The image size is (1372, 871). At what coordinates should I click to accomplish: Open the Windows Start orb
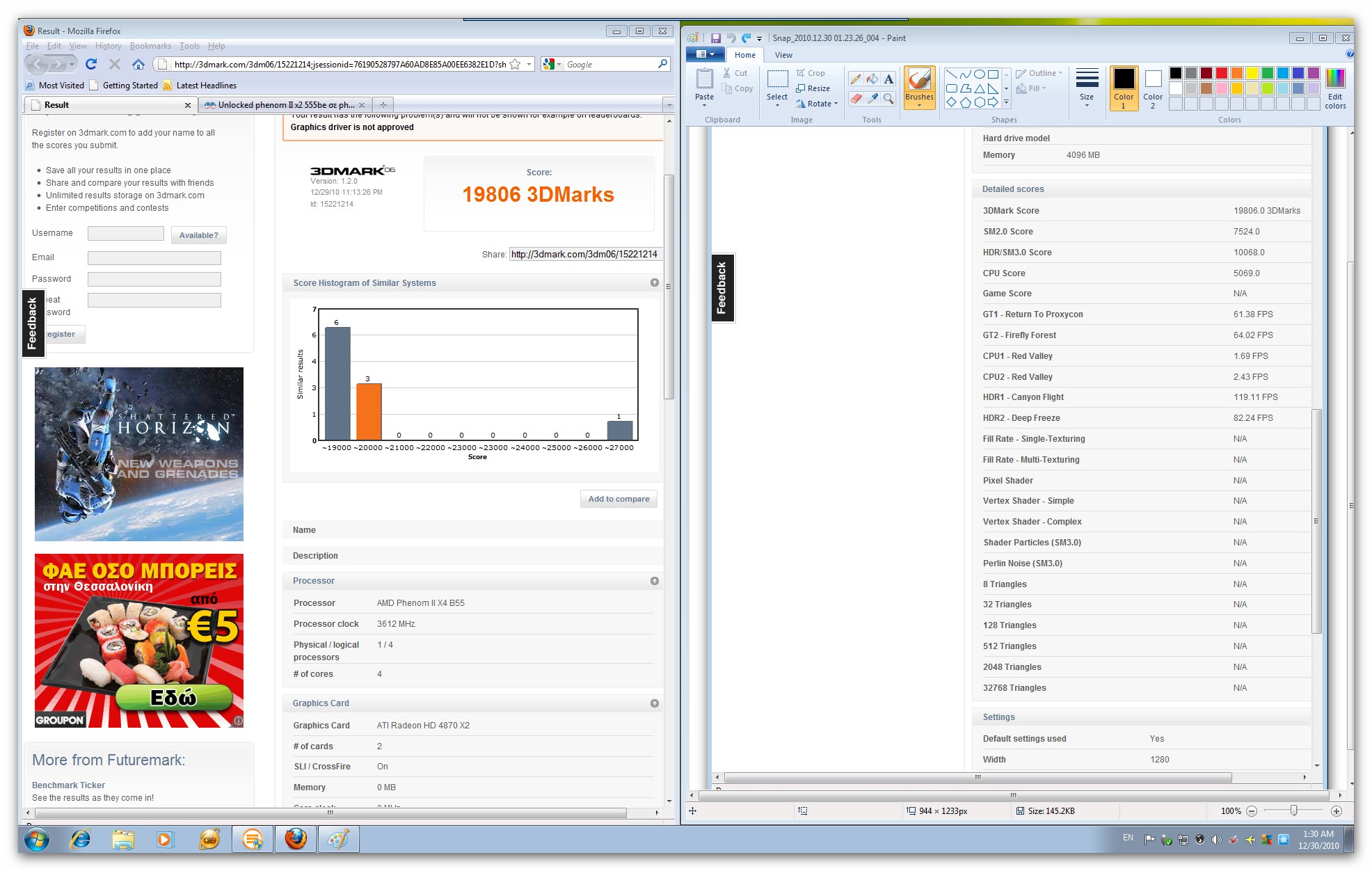point(36,840)
